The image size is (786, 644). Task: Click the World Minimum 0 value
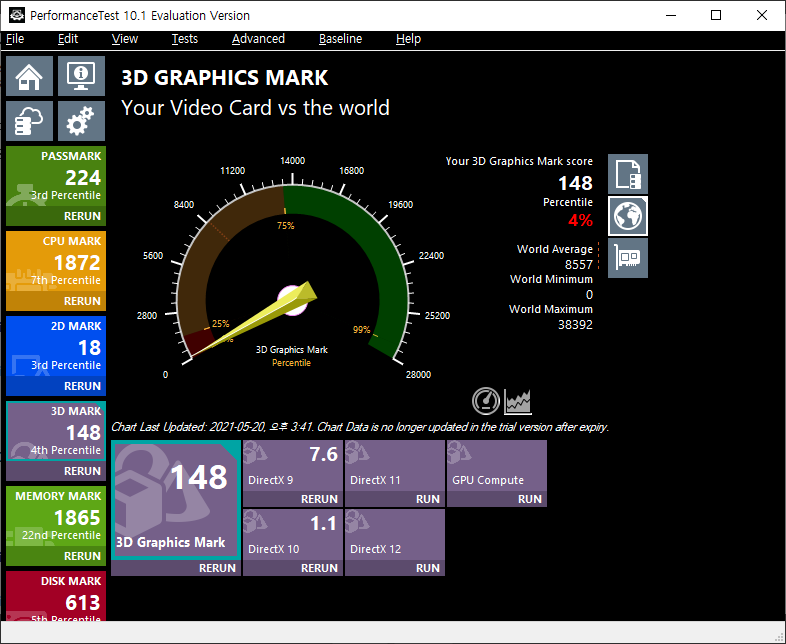click(590, 295)
